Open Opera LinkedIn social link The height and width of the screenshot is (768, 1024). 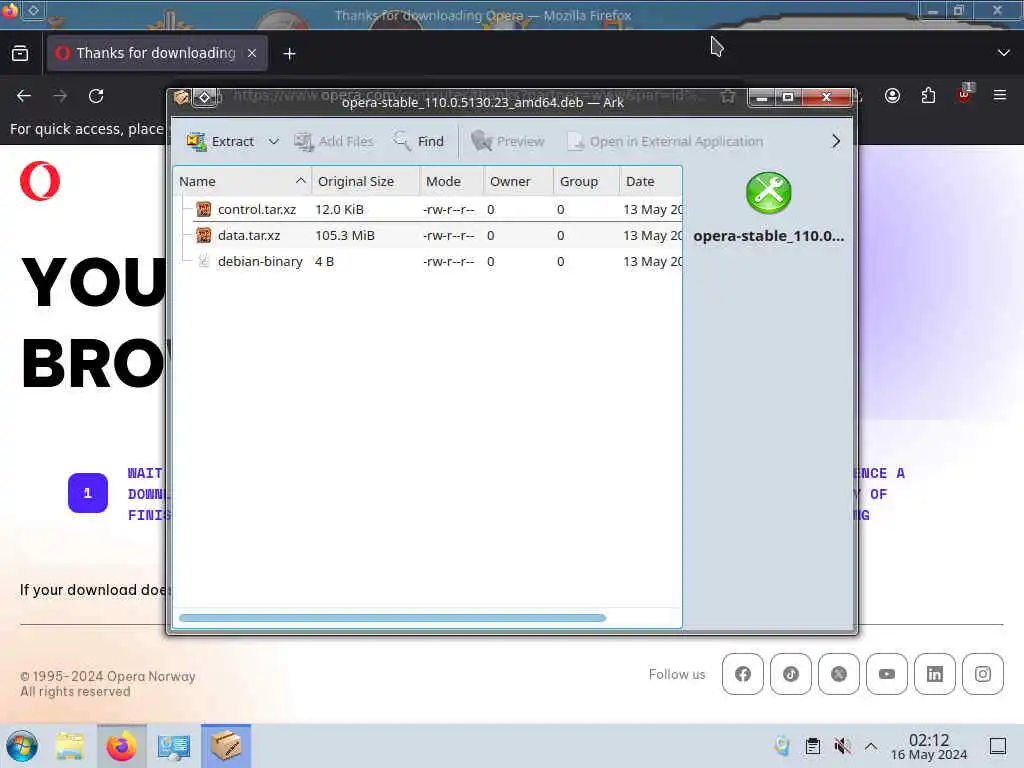click(x=935, y=674)
